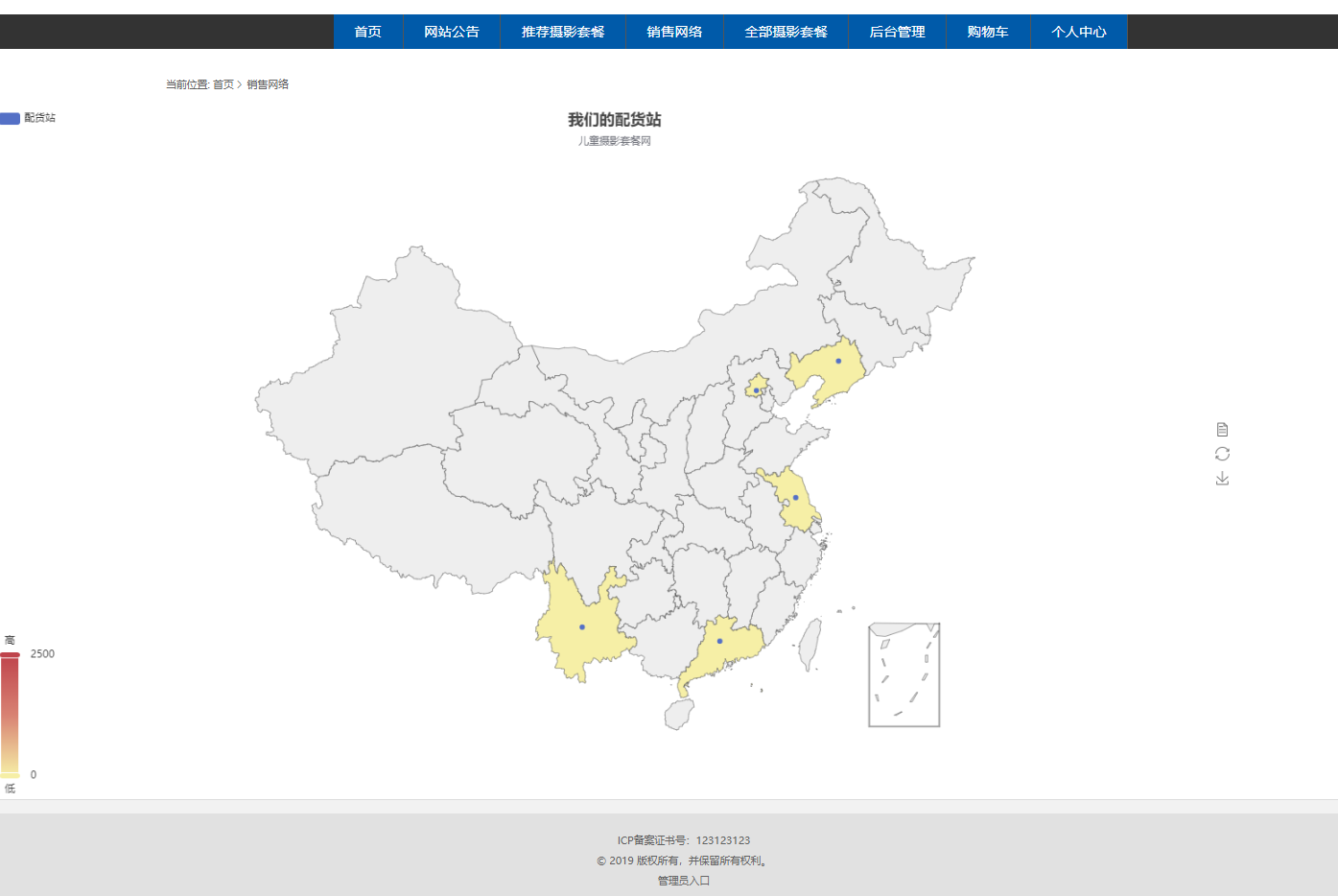Viewport: 1338px width, 896px height.
Task: Switch to the 网站公告 tab
Action: [452, 32]
